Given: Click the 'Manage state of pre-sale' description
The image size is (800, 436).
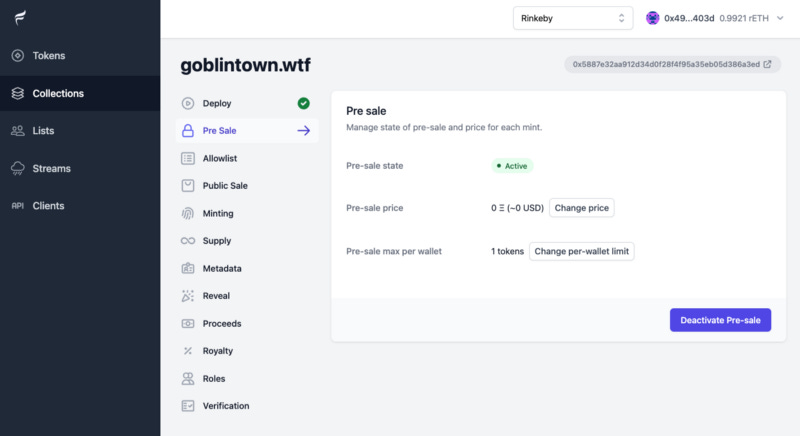Looking at the screenshot, I should pos(444,127).
